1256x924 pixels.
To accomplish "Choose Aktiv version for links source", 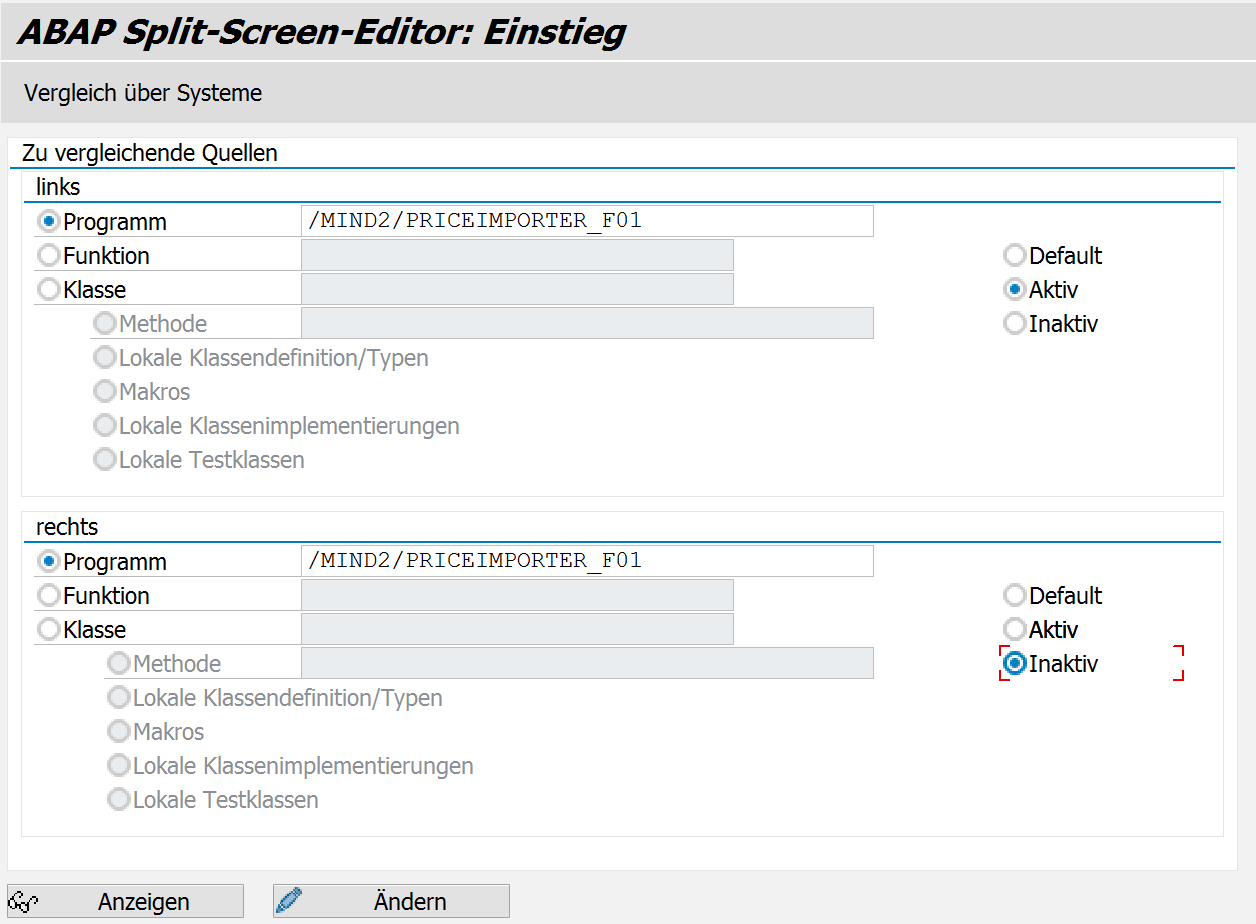I will 1015,289.
